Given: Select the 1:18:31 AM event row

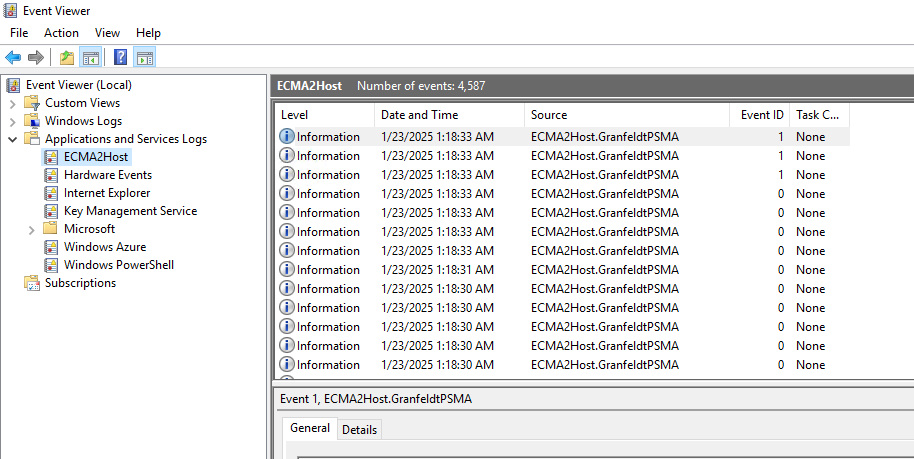Looking at the screenshot, I should pyautogui.click(x=437, y=270).
